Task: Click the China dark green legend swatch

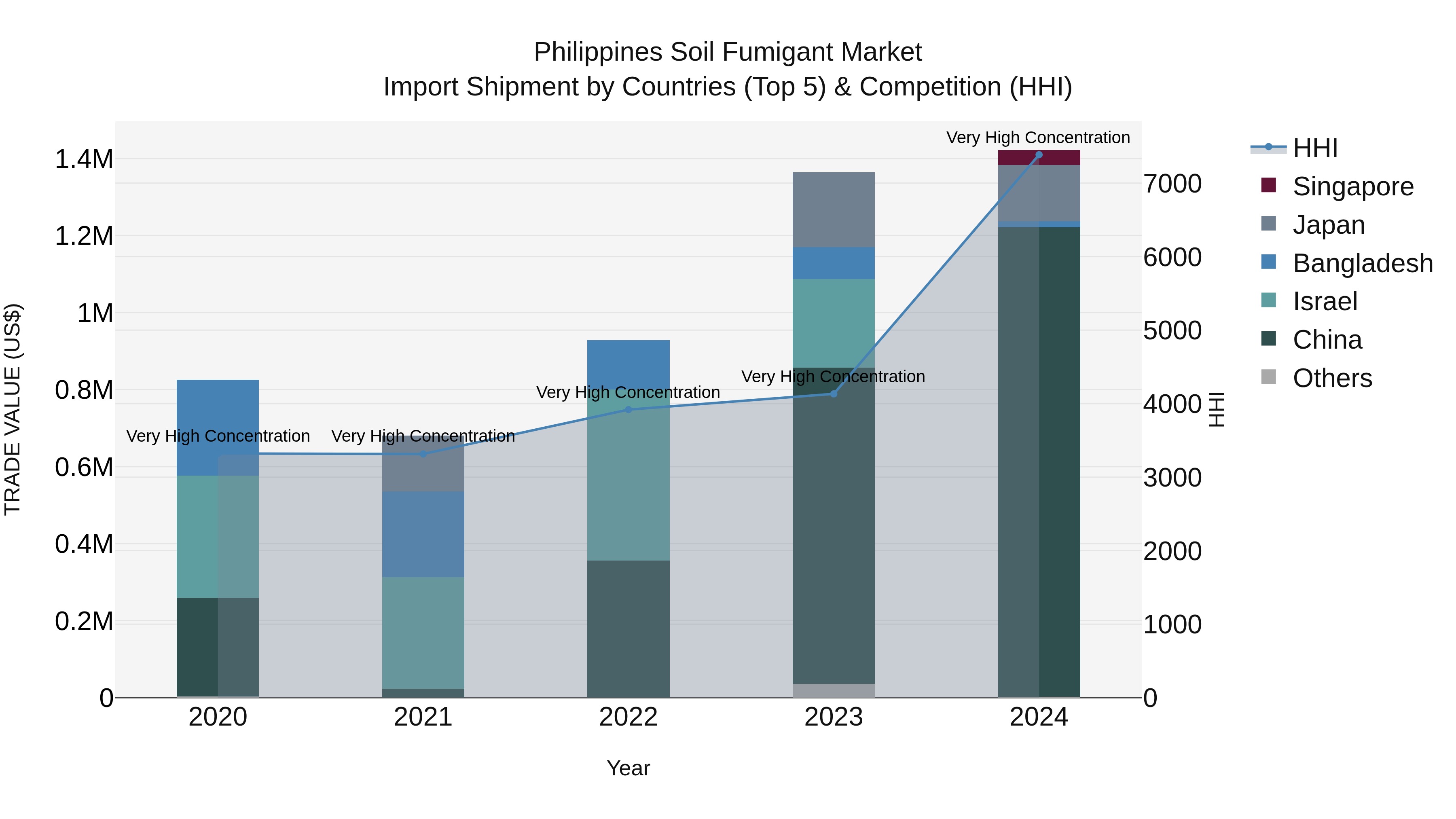Action: [x=1268, y=338]
